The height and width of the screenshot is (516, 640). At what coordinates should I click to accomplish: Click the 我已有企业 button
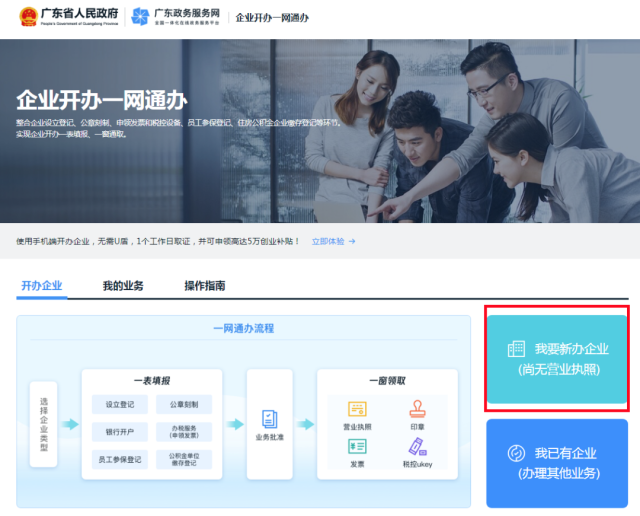point(557,463)
